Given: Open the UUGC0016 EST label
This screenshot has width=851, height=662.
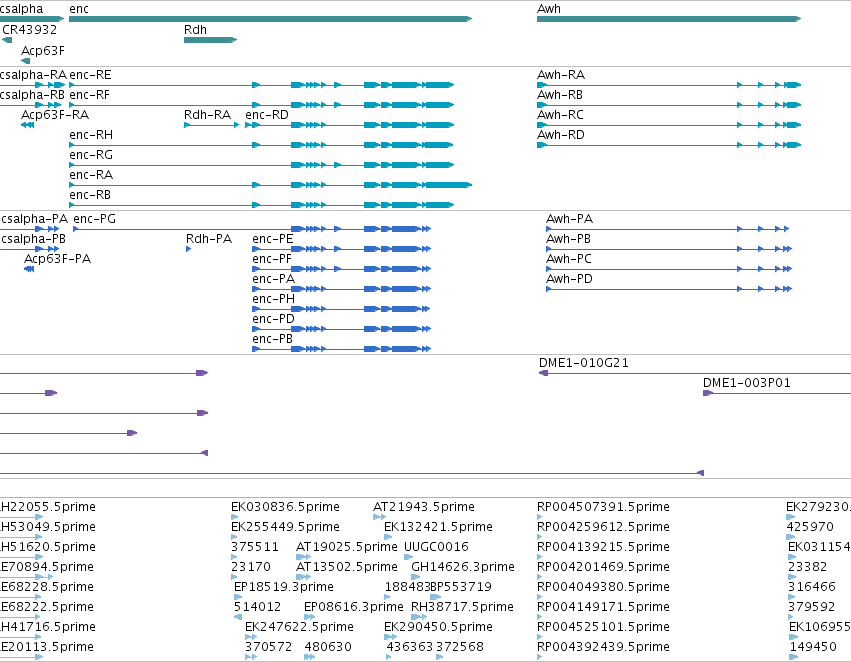Looking at the screenshot, I should point(436,547).
